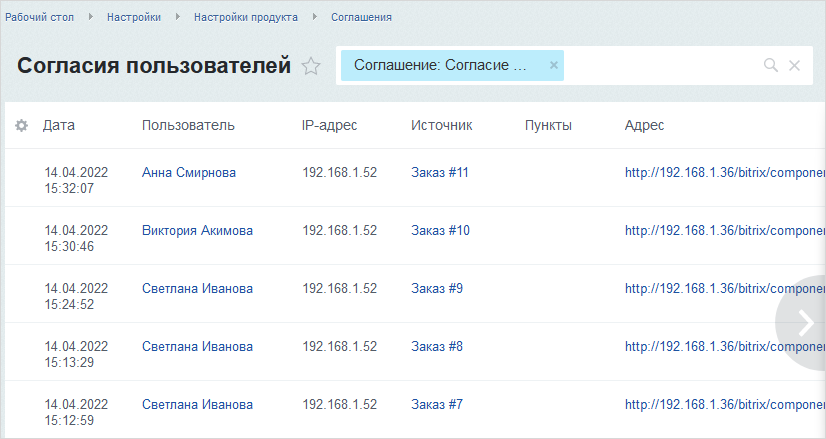Sort by the Пользователь column header
Viewport: 826px width, 439px height.
click(x=188, y=125)
